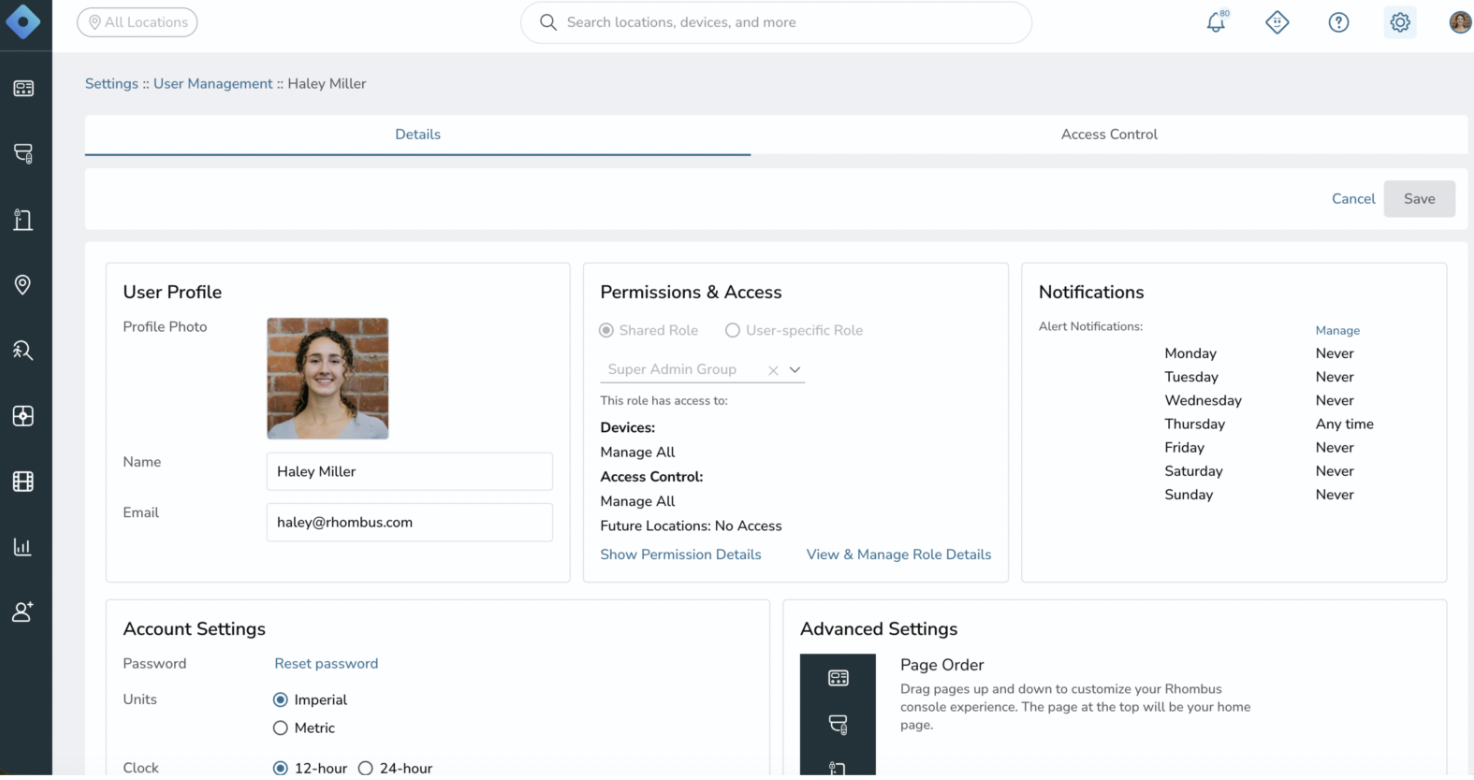Open the video wall icon in sidebar

click(x=23, y=415)
